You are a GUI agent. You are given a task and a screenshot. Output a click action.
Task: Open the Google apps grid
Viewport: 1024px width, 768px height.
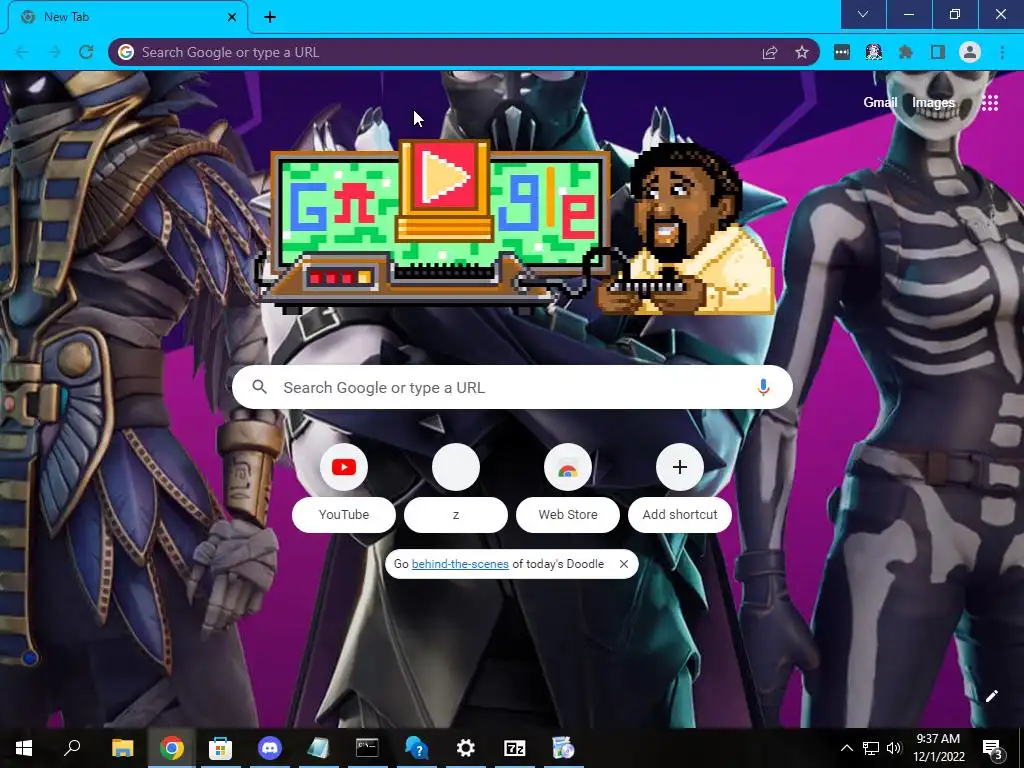point(990,103)
